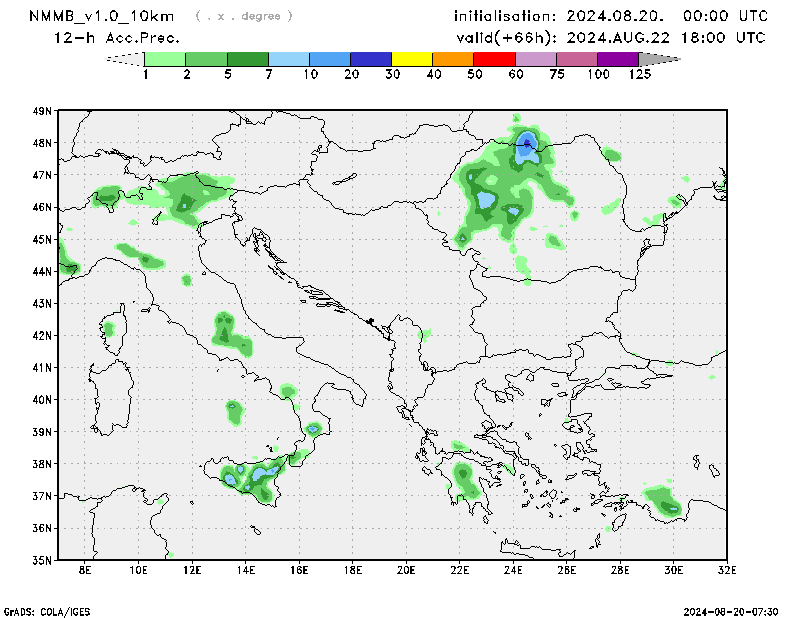Click the 42N latitude axis label
The width and height of the screenshot is (800, 618).
(x=42, y=335)
